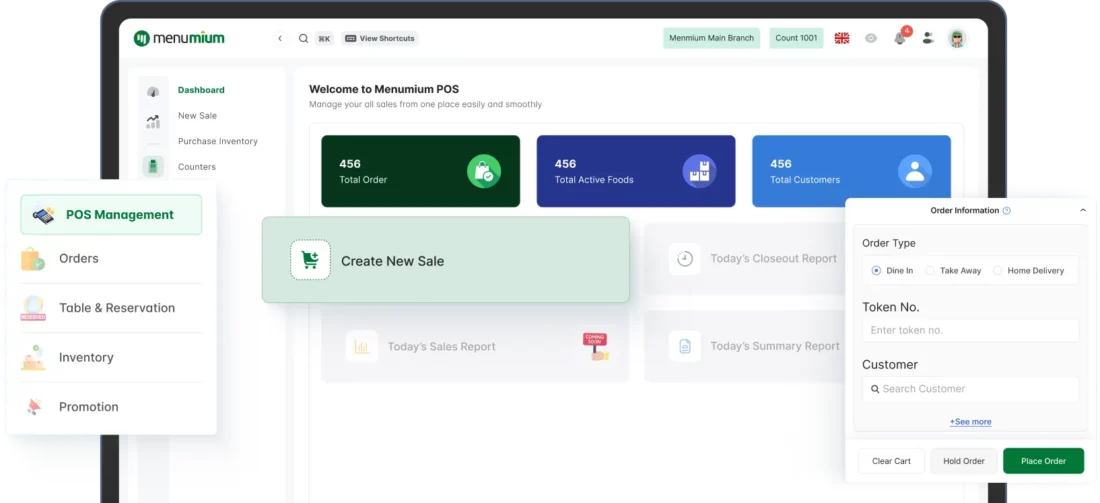Click the bar chart icon on Sales Report
The width and height of the screenshot is (1100, 503).
362,347
